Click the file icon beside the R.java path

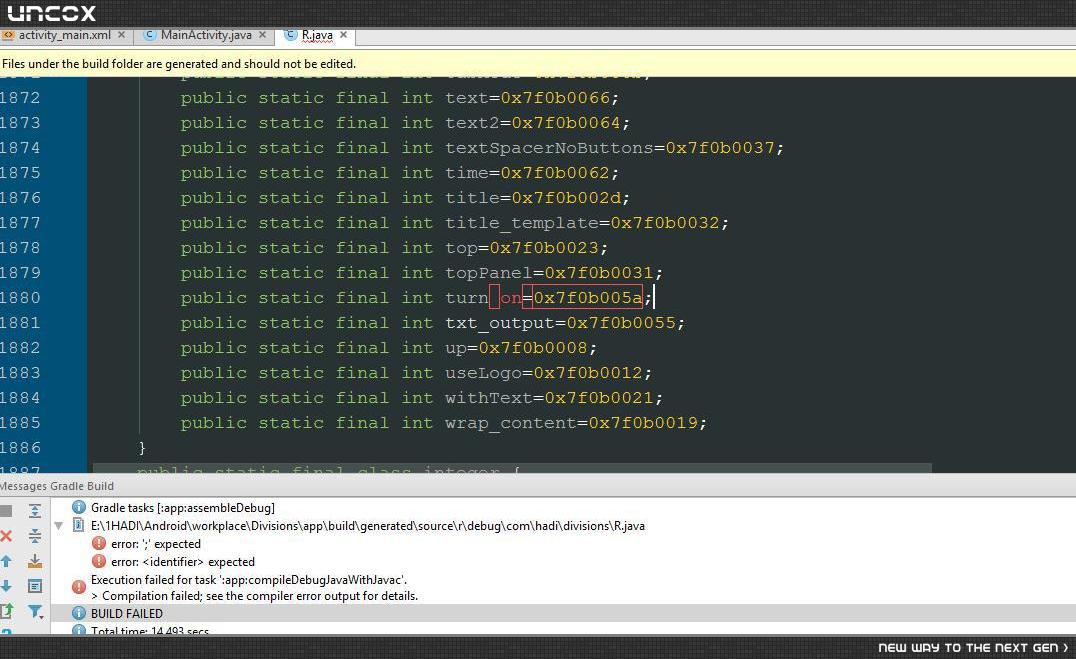[x=79, y=526]
